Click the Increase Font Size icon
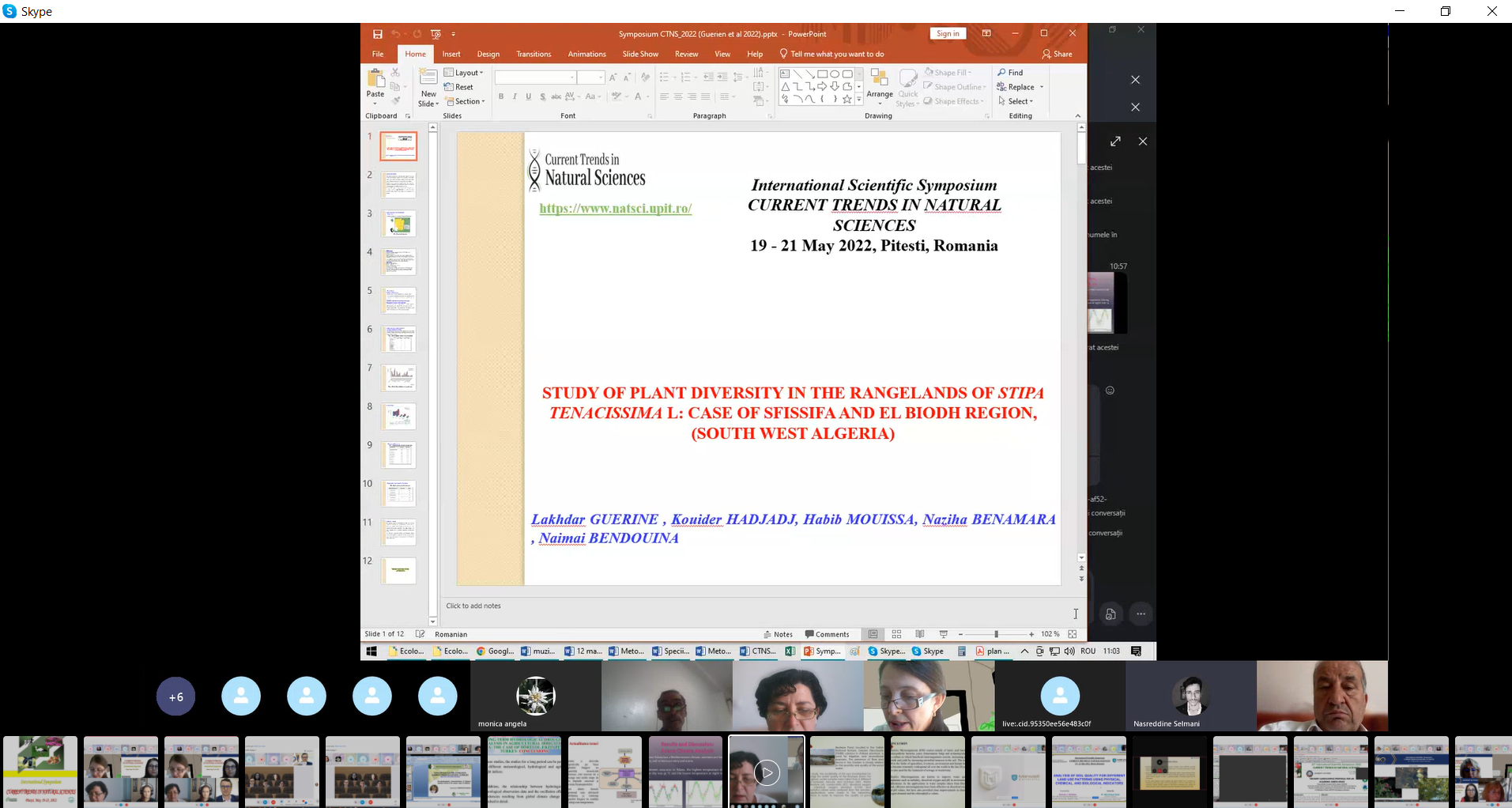Image resolution: width=1512 pixels, height=808 pixels. click(x=613, y=77)
